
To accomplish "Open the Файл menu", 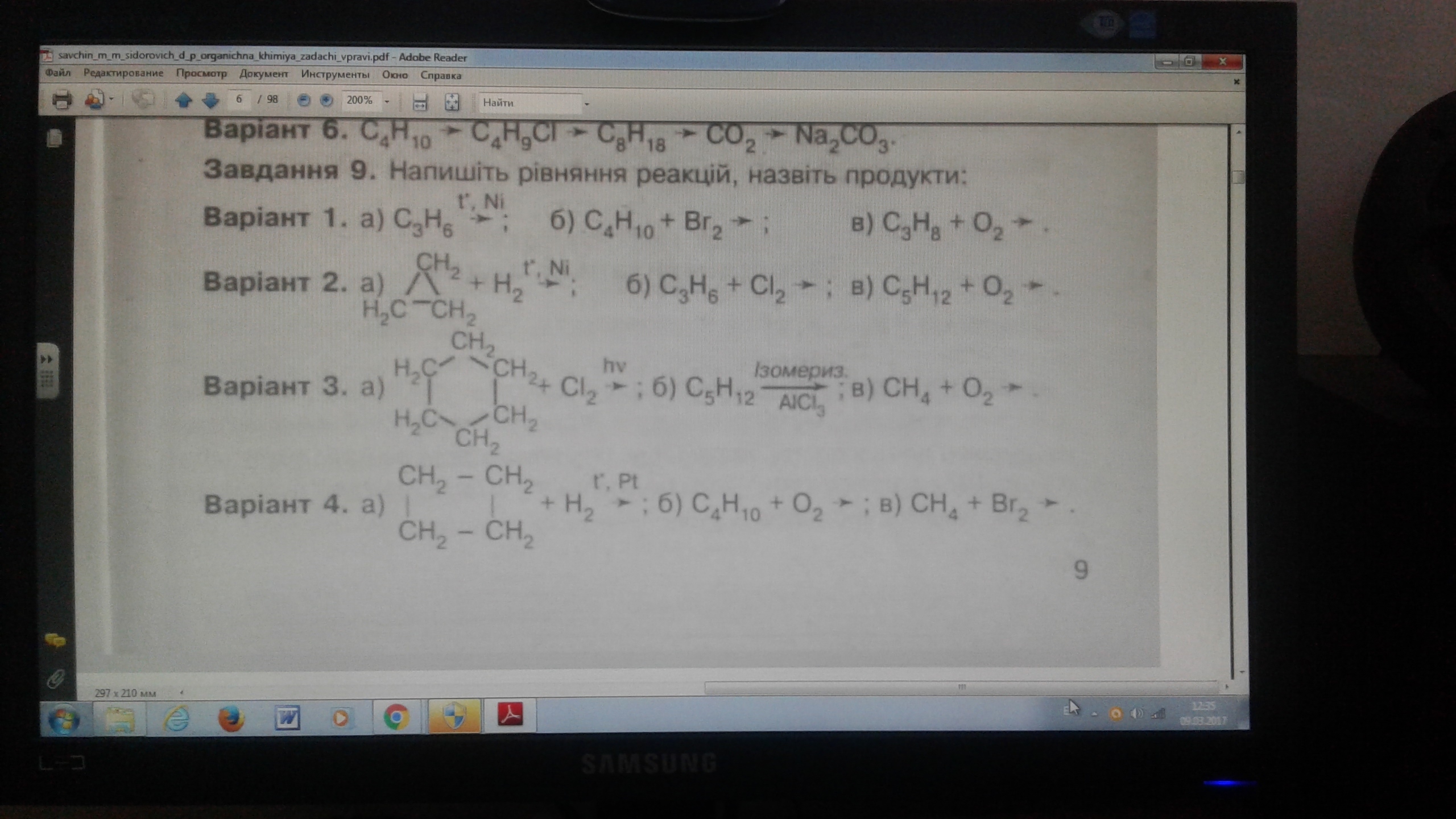I will click(57, 73).
